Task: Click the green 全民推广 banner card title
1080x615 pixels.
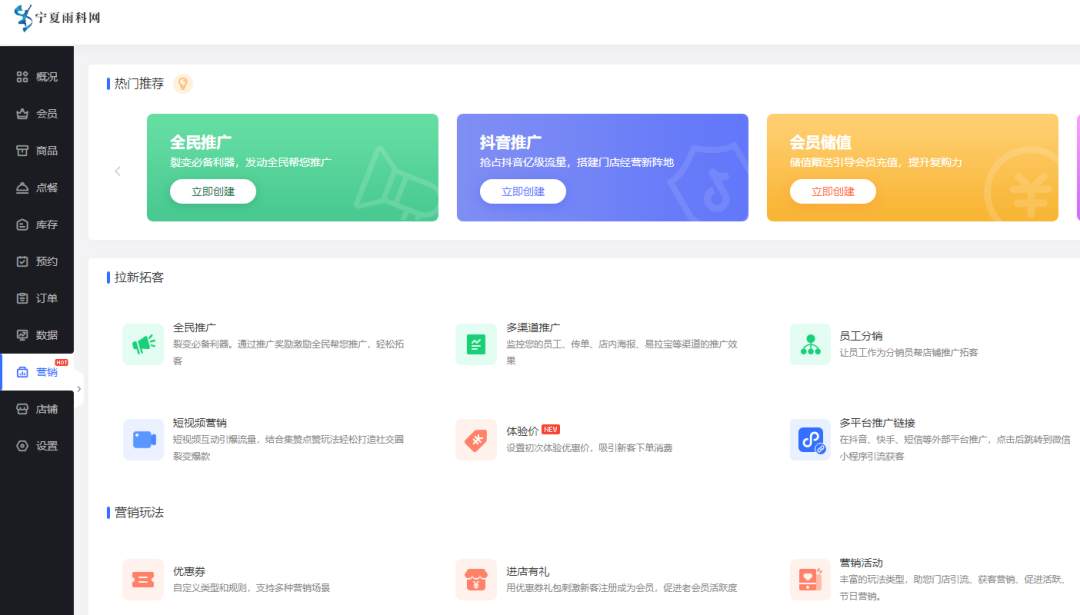Action: pos(200,143)
